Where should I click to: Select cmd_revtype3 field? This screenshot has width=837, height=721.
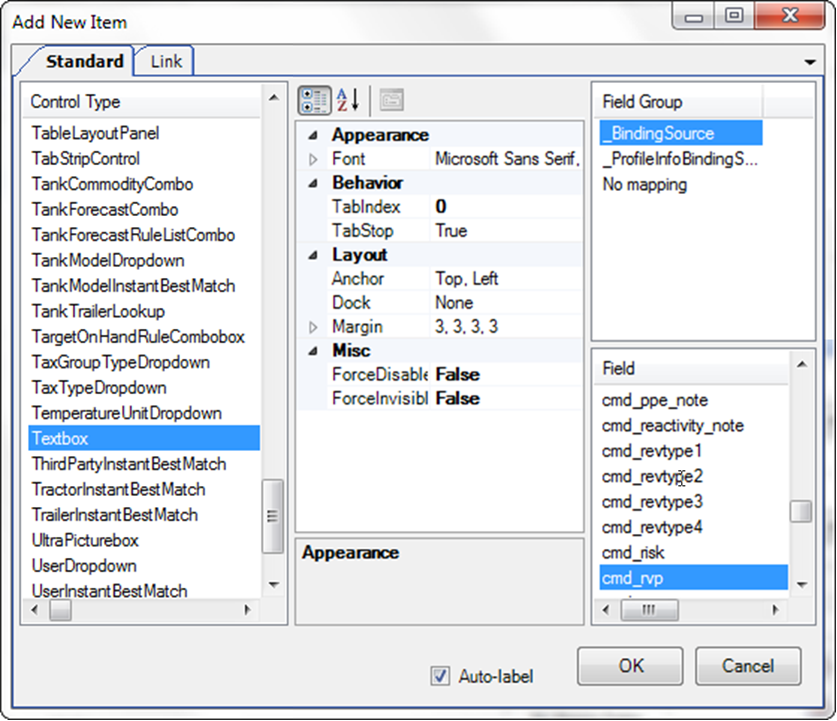coord(652,502)
